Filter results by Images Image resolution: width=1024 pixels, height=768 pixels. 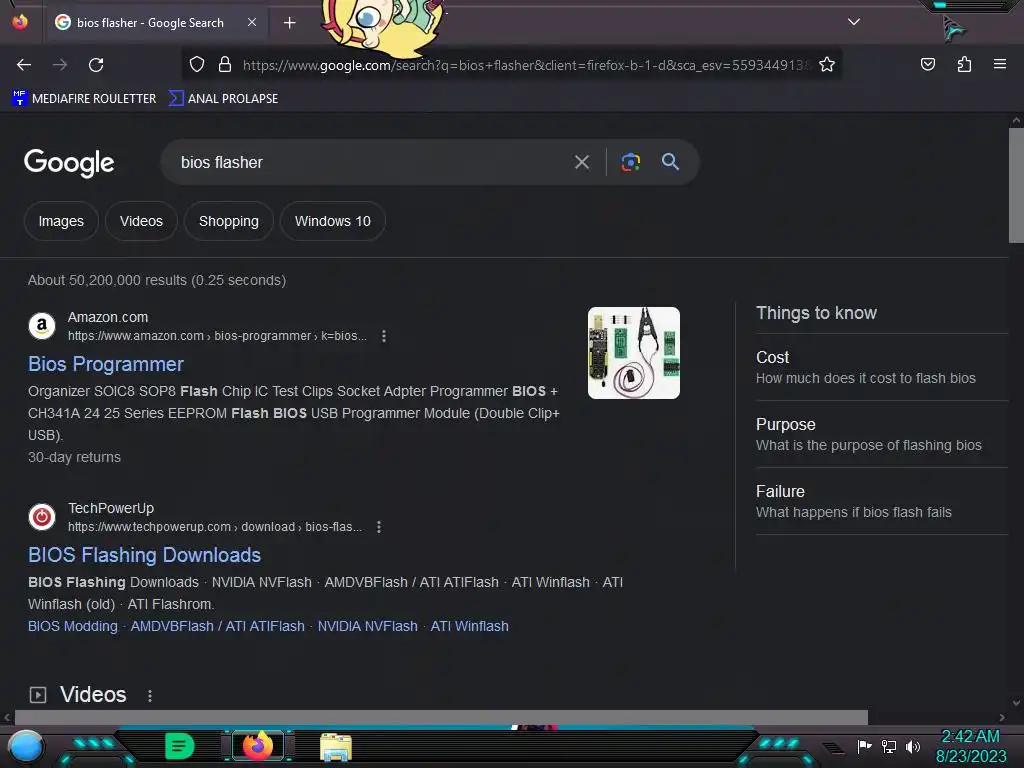pos(61,221)
